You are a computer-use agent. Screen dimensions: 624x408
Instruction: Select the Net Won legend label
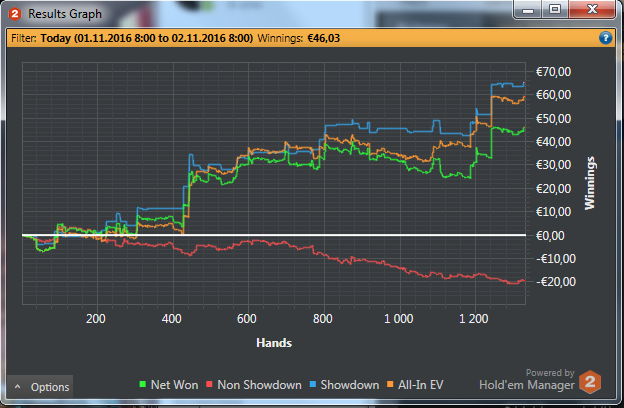[174, 385]
